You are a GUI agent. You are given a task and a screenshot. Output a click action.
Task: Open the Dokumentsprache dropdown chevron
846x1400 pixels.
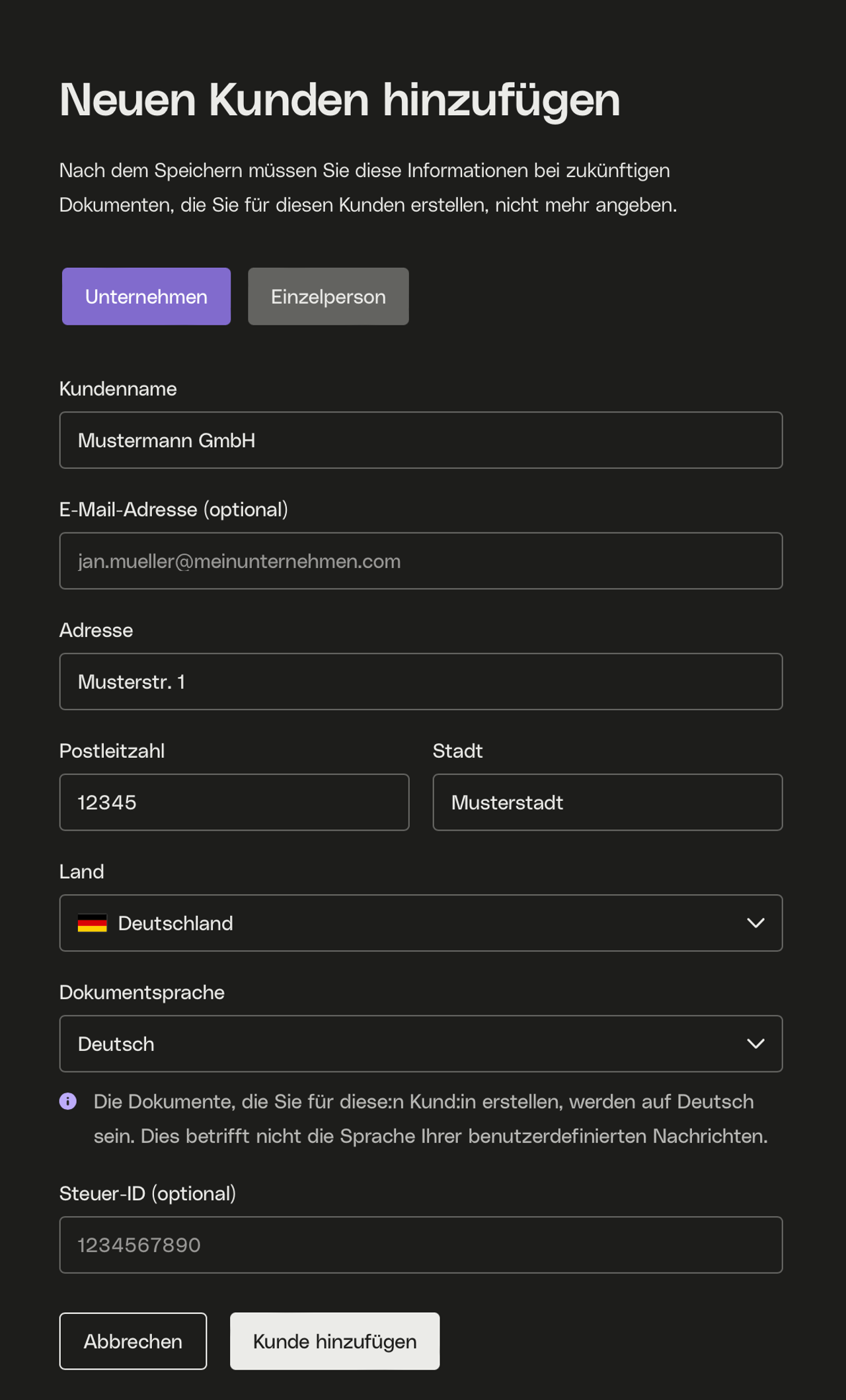click(755, 1044)
